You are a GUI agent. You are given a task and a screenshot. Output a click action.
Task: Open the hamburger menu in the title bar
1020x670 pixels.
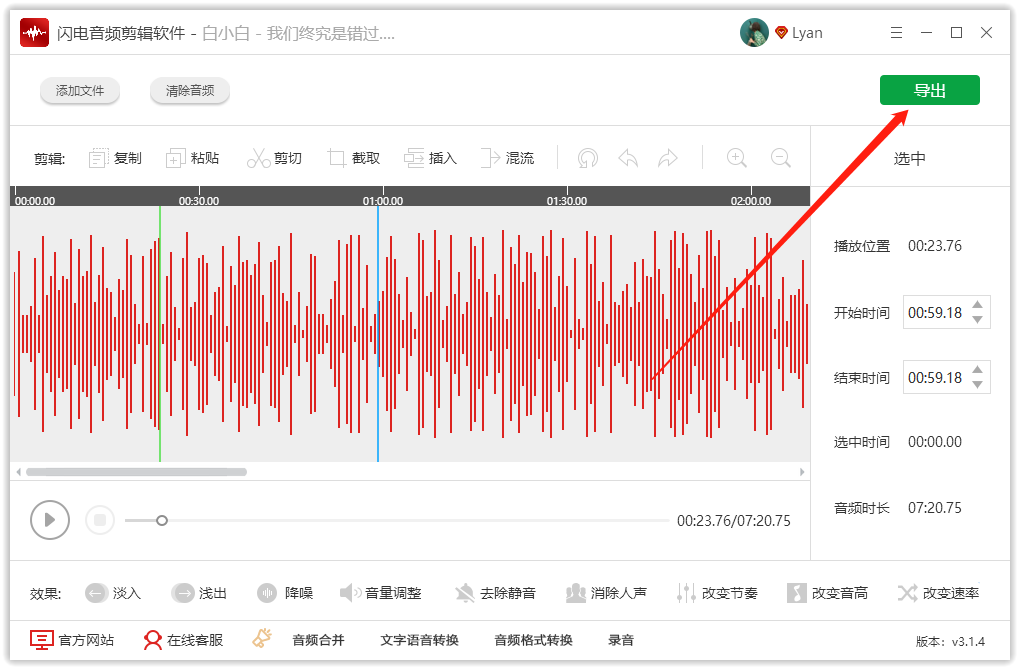896,33
